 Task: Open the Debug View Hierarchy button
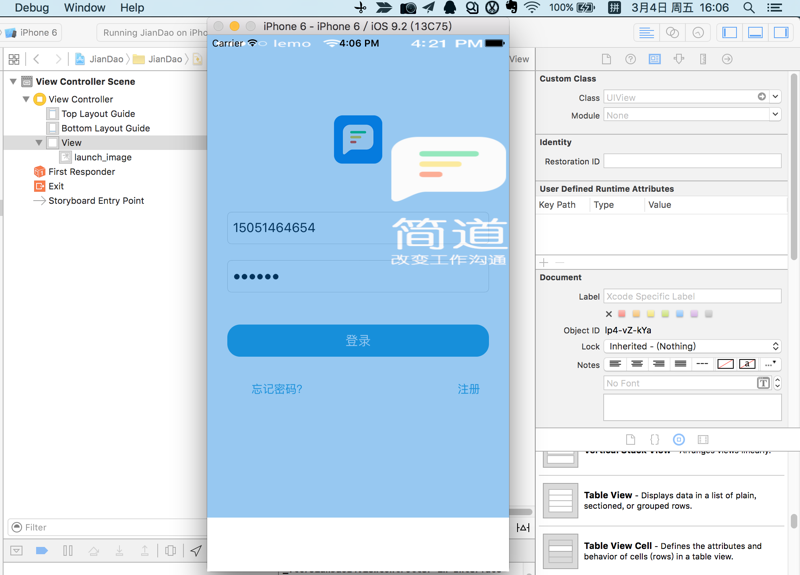(171, 551)
